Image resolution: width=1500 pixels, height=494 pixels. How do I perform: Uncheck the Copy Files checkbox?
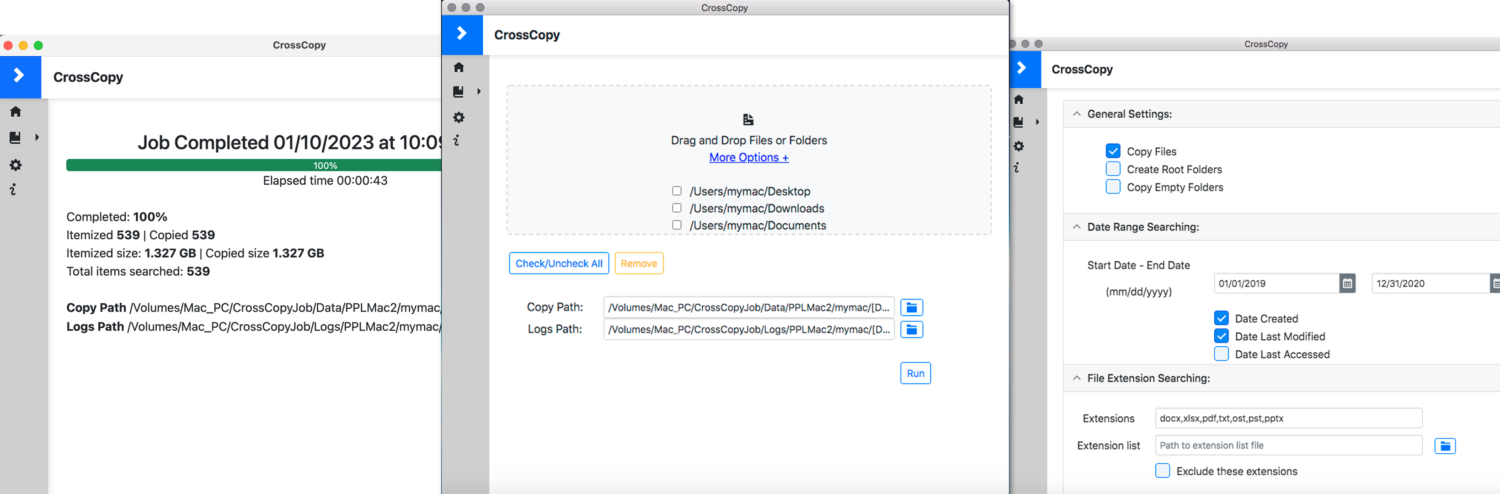[1113, 151]
